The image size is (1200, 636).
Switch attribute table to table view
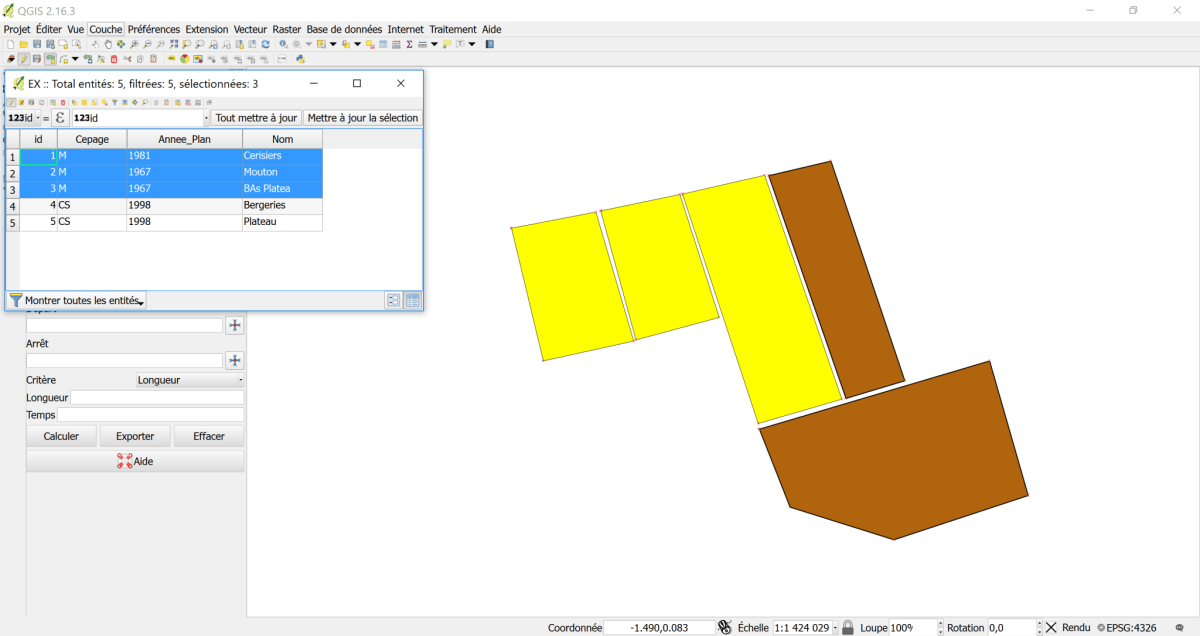[412, 300]
